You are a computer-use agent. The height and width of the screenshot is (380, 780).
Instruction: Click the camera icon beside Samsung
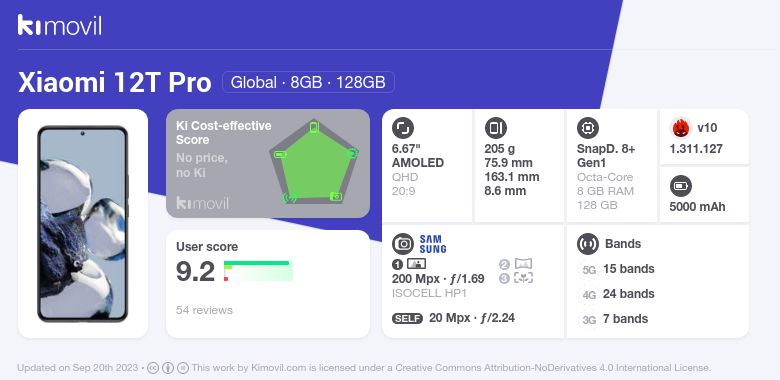click(x=403, y=244)
